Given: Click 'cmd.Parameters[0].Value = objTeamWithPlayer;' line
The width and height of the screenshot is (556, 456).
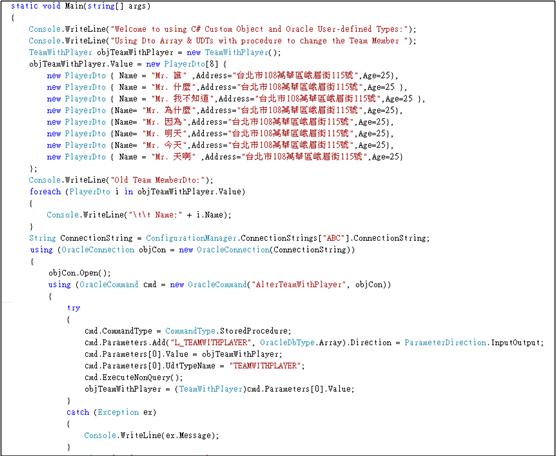Looking at the screenshot, I should click(183, 354).
